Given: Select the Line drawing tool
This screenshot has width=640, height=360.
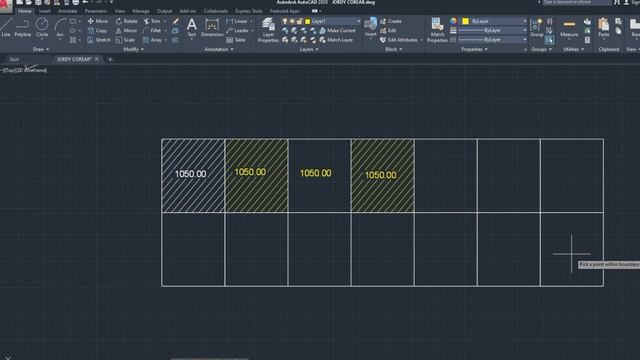Looking at the screenshot, I should point(5,27).
